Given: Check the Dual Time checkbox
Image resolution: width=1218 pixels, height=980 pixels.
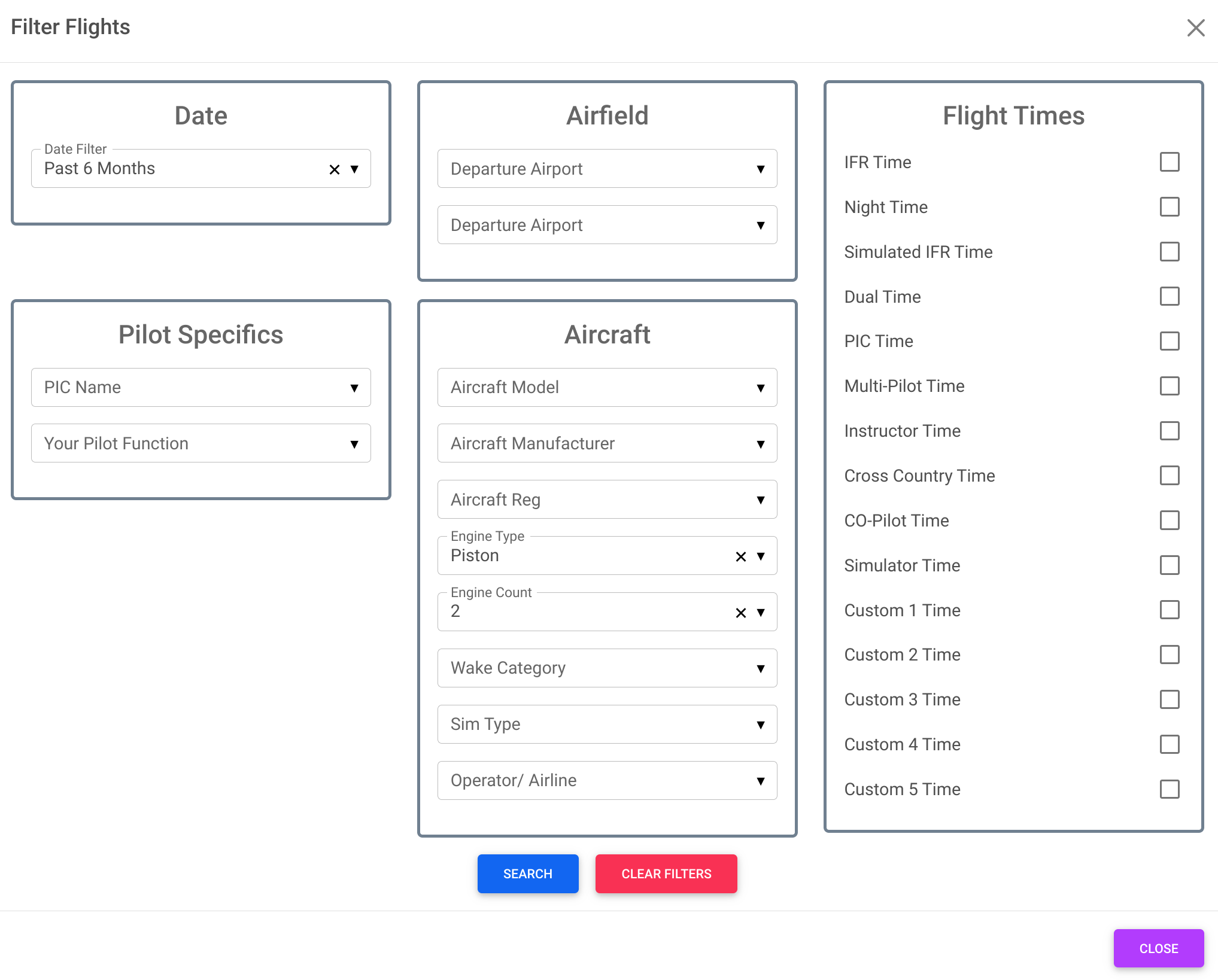Looking at the screenshot, I should [x=1170, y=296].
